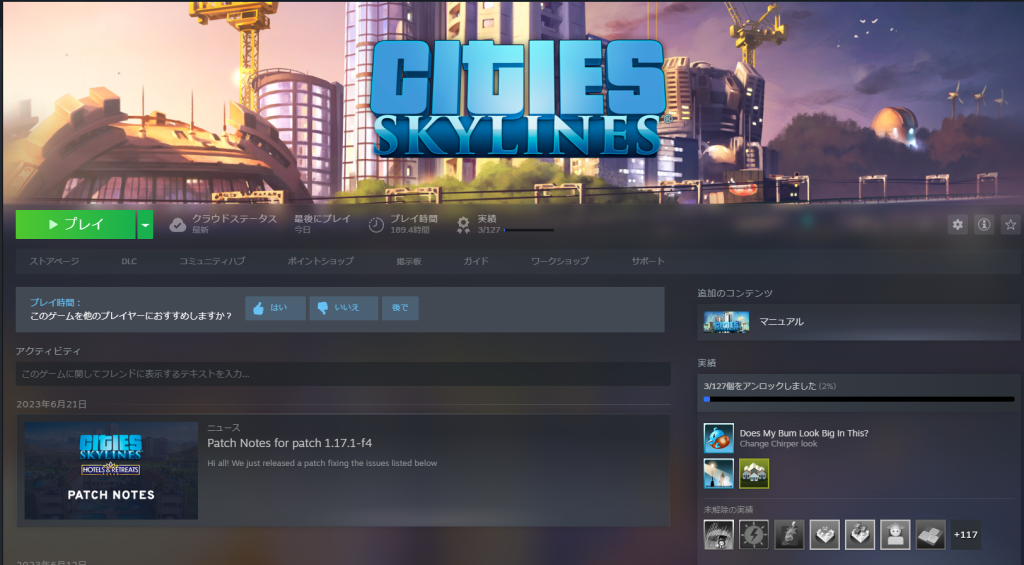Screen dimensions: 1024x565
Task: Recommend the game with はい button
Action: [x=275, y=308]
